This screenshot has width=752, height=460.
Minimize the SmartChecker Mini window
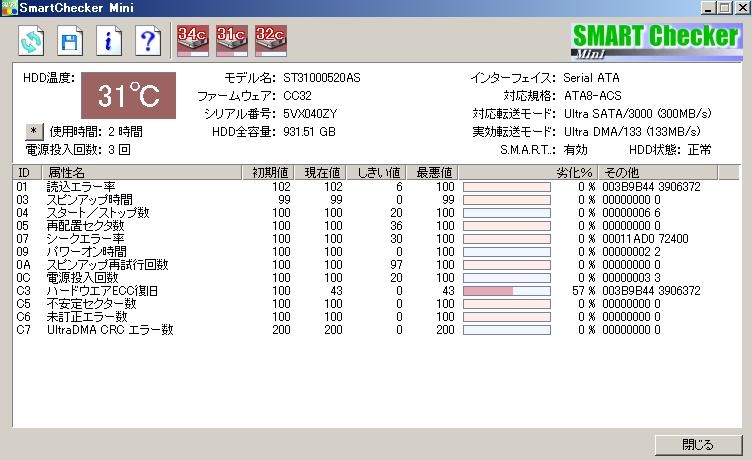point(708,8)
